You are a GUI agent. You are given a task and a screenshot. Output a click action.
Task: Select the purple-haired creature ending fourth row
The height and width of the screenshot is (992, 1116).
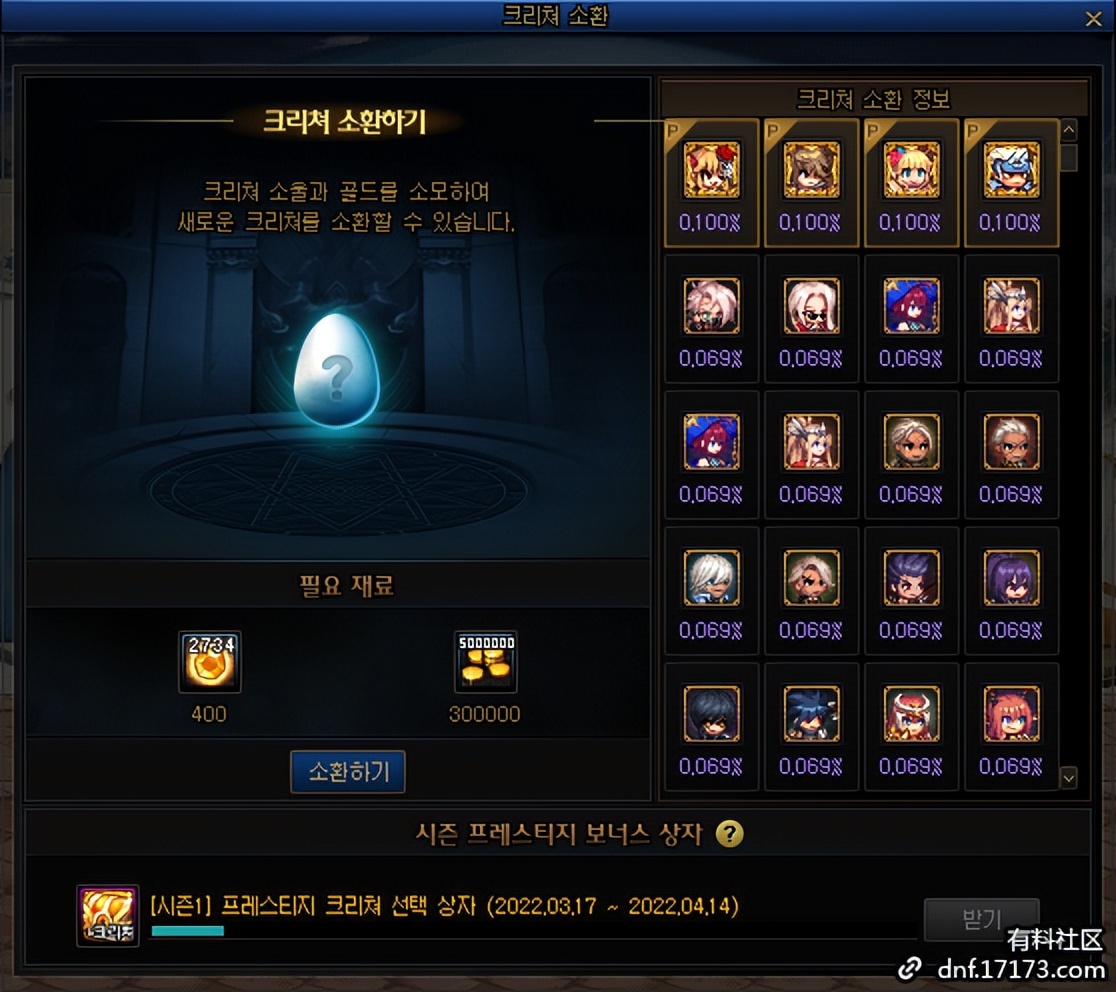[x=1011, y=578]
